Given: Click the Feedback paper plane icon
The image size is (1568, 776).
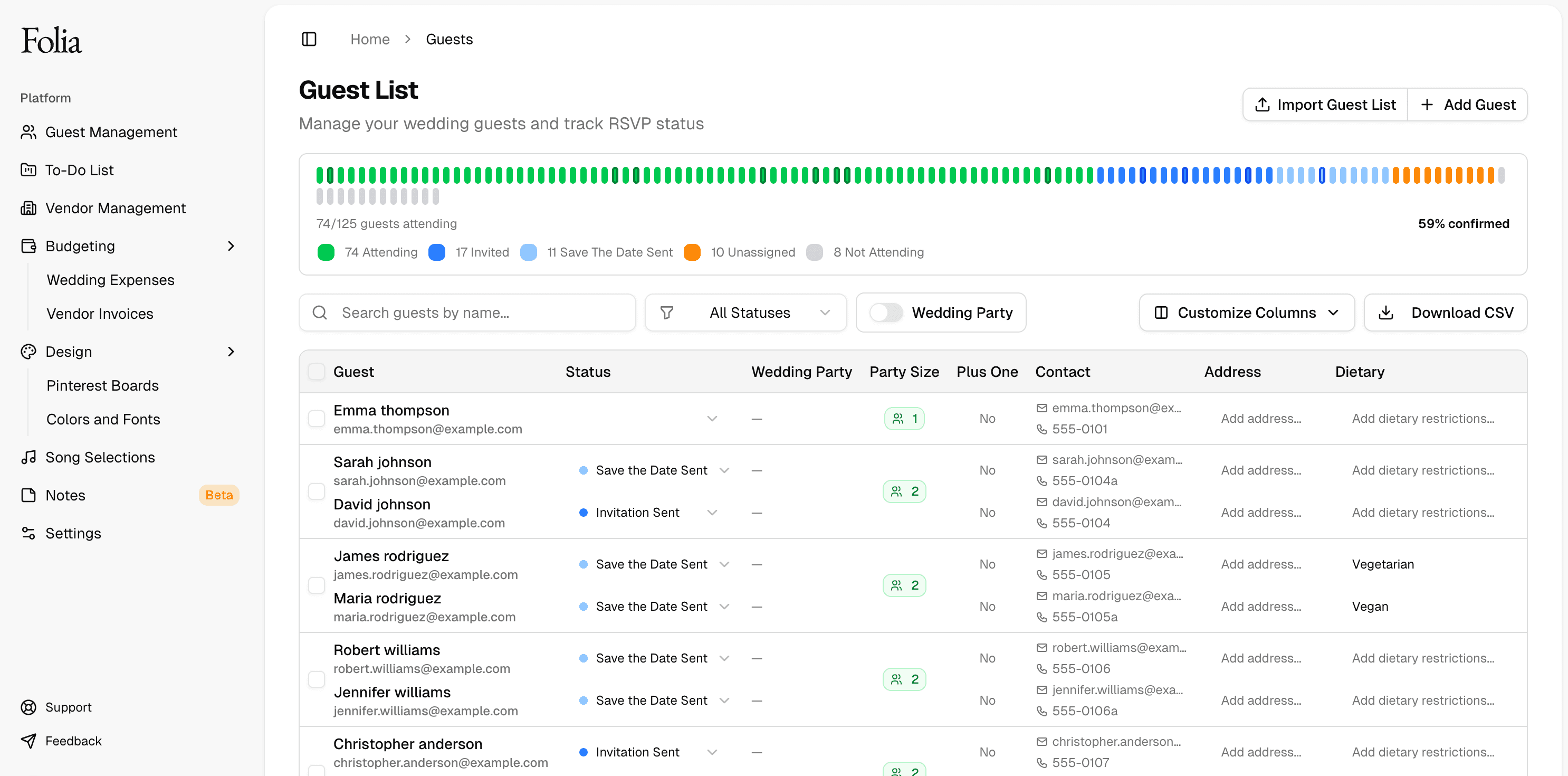Looking at the screenshot, I should pos(28,741).
